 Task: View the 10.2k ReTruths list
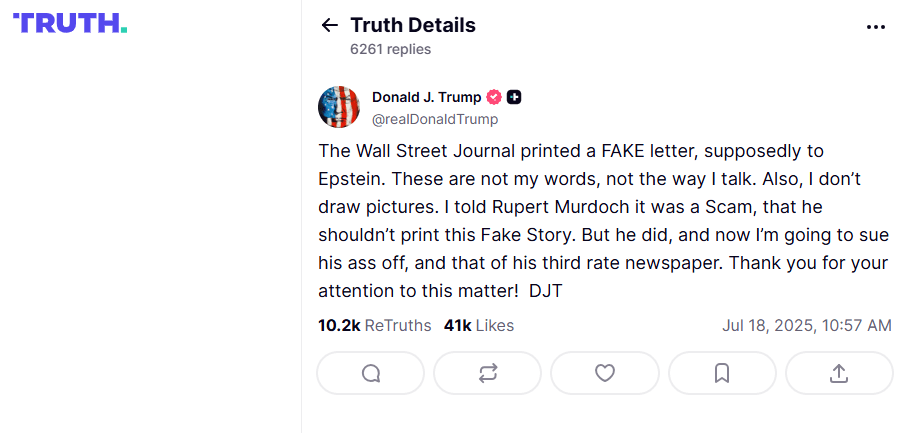374,325
